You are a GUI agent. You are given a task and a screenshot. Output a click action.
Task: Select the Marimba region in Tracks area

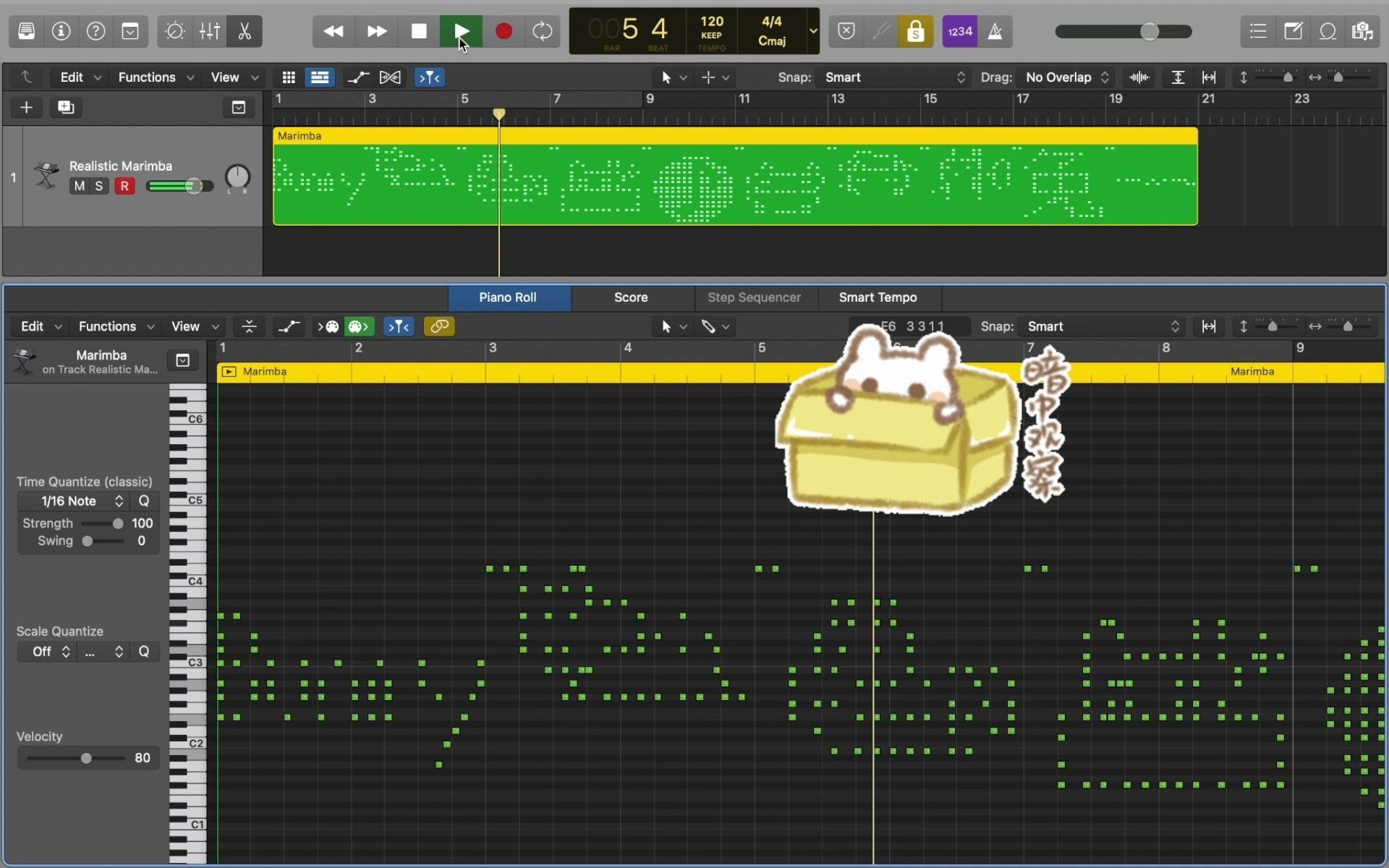[x=735, y=176]
